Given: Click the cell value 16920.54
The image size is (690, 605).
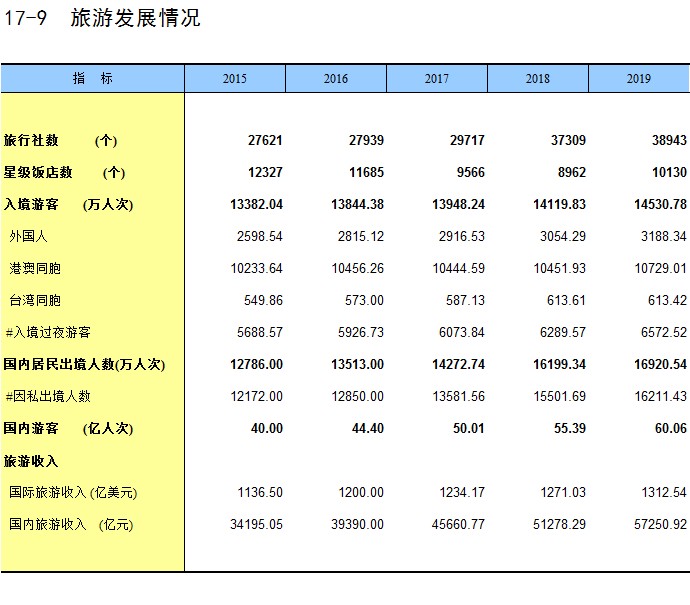Looking at the screenshot, I should pyautogui.click(x=660, y=364).
